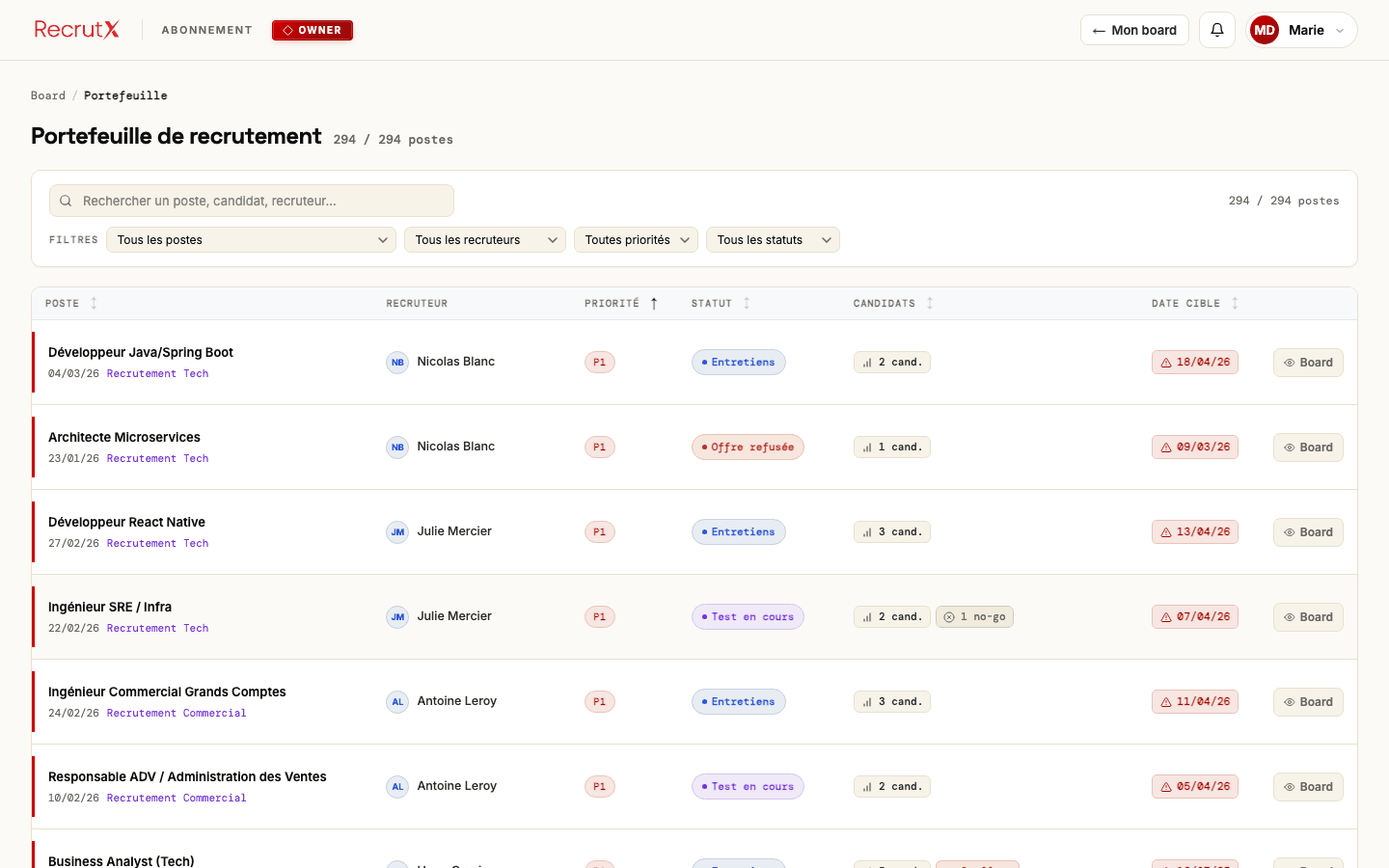Image resolution: width=1389 pixels, height=868 pixels.
Task: Select the Développeur Java/Spring Boot title
Action: [x=141, y=353]
